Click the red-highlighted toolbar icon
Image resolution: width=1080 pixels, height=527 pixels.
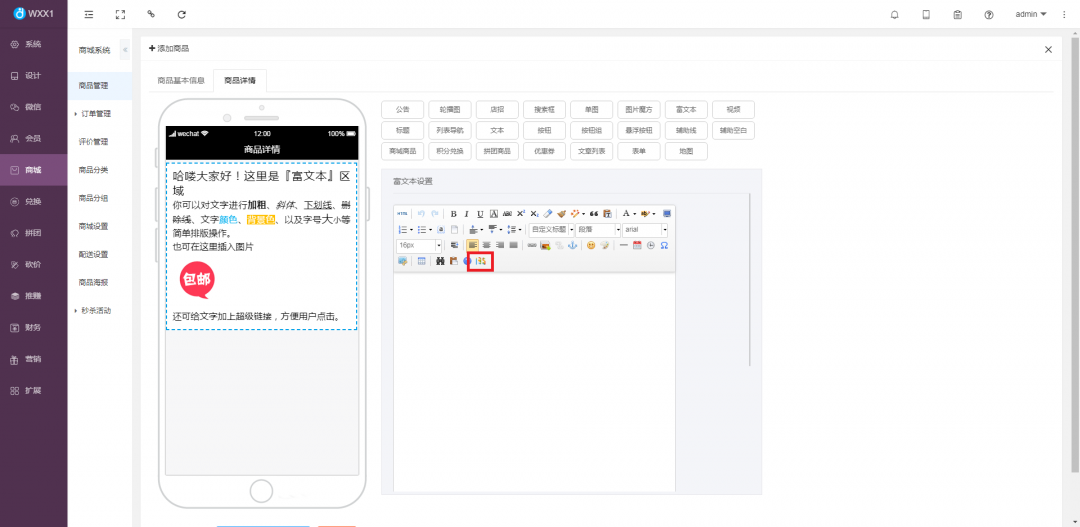480,261
